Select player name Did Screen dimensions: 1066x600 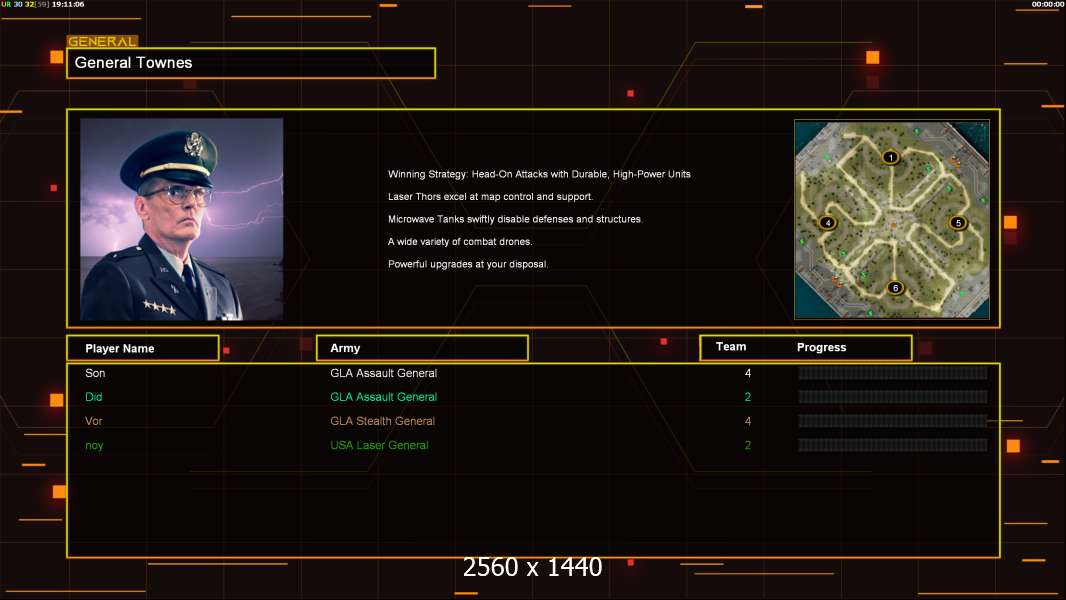coord(94,397)
